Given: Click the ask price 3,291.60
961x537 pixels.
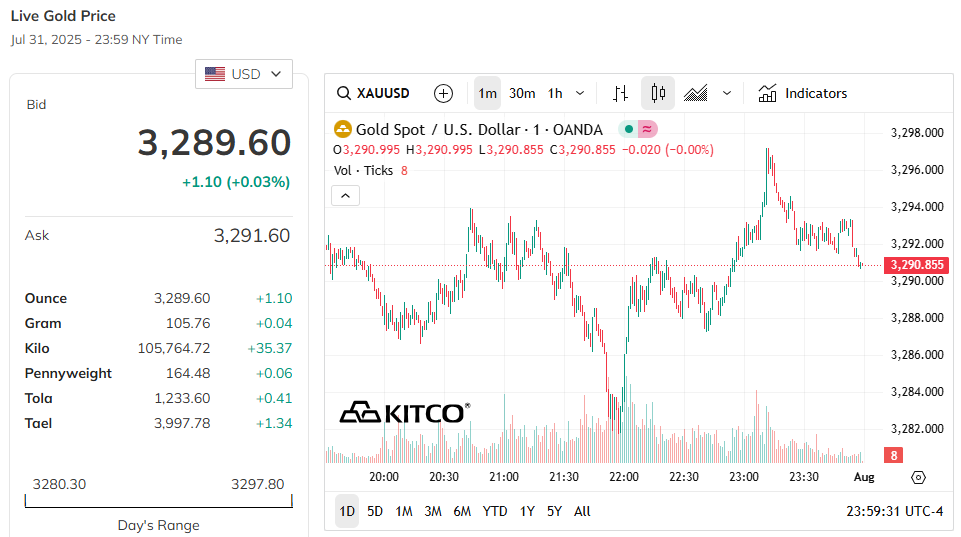Looking at the screenshot, I should coord(251,235).
